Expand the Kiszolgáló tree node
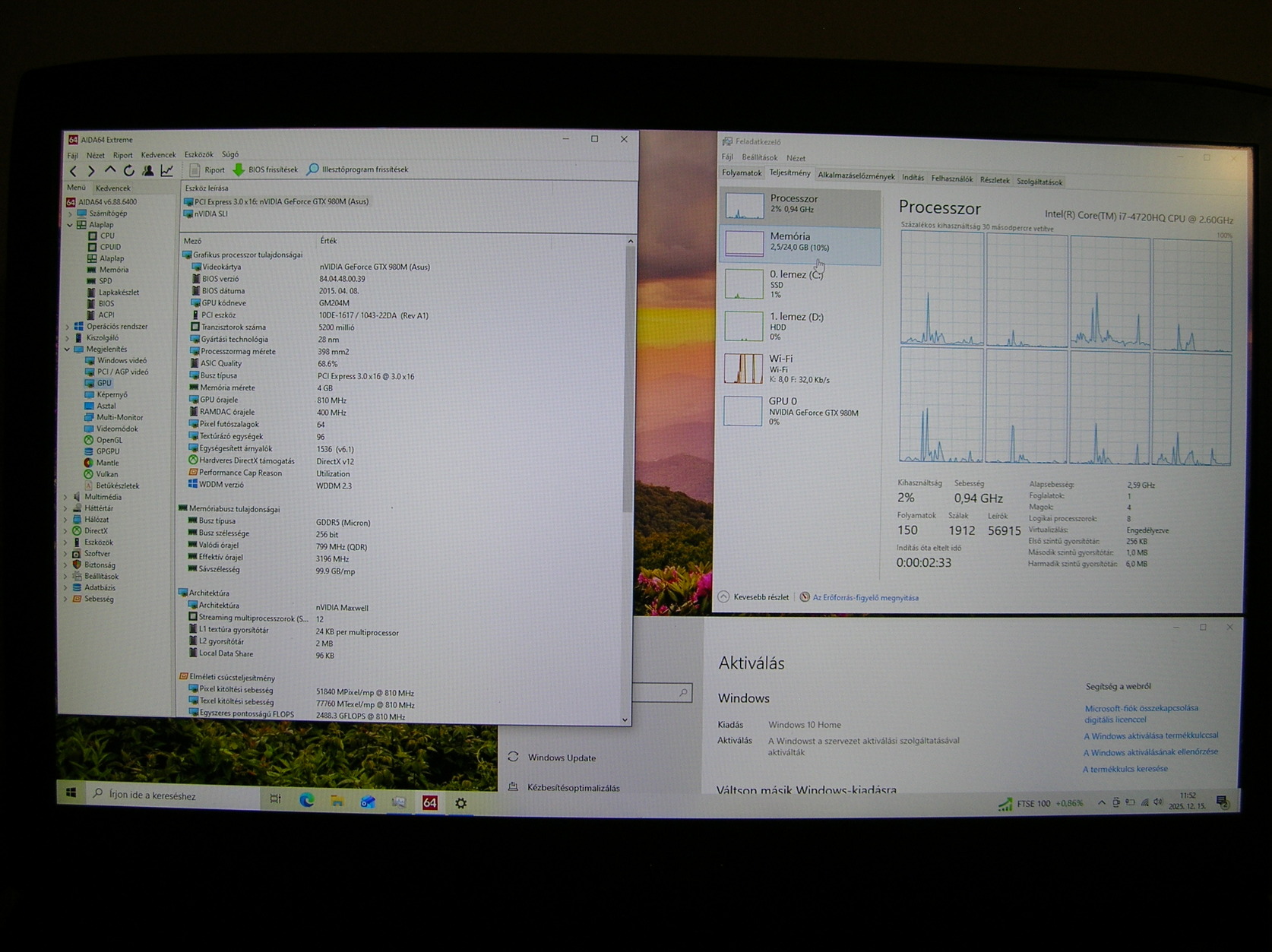Image resolution: width=1272 pixels, height=952 pixels. (68, 339)
